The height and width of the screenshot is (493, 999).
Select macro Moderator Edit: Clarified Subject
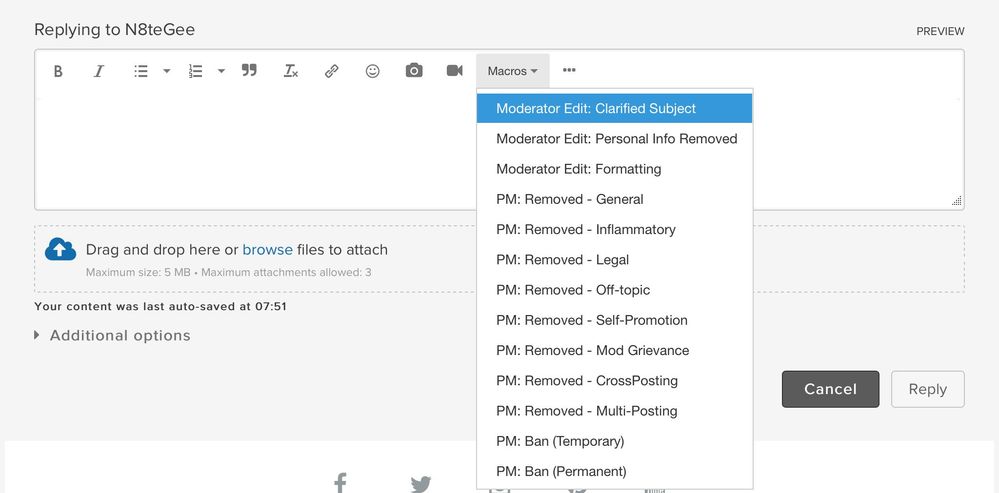[x=615, y=108]
